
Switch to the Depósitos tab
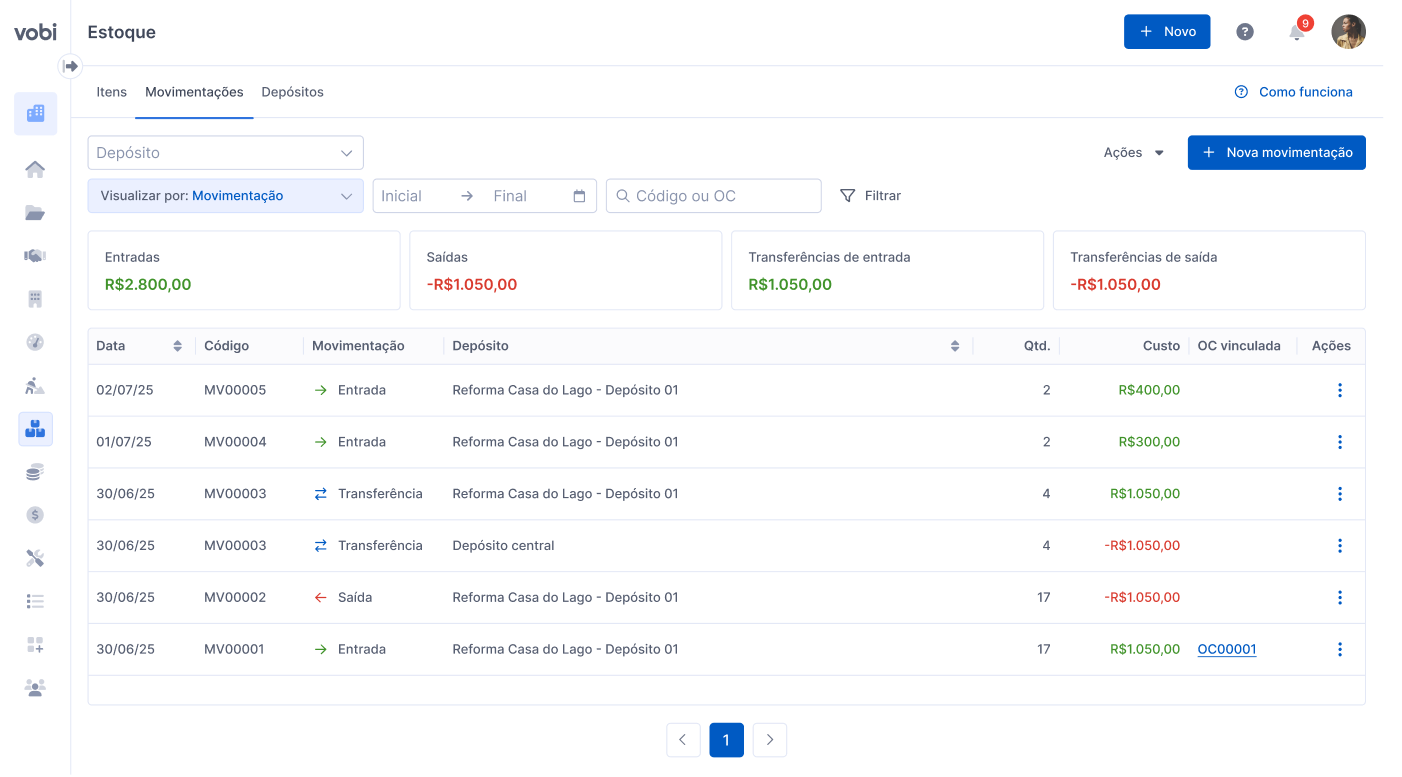292,92
